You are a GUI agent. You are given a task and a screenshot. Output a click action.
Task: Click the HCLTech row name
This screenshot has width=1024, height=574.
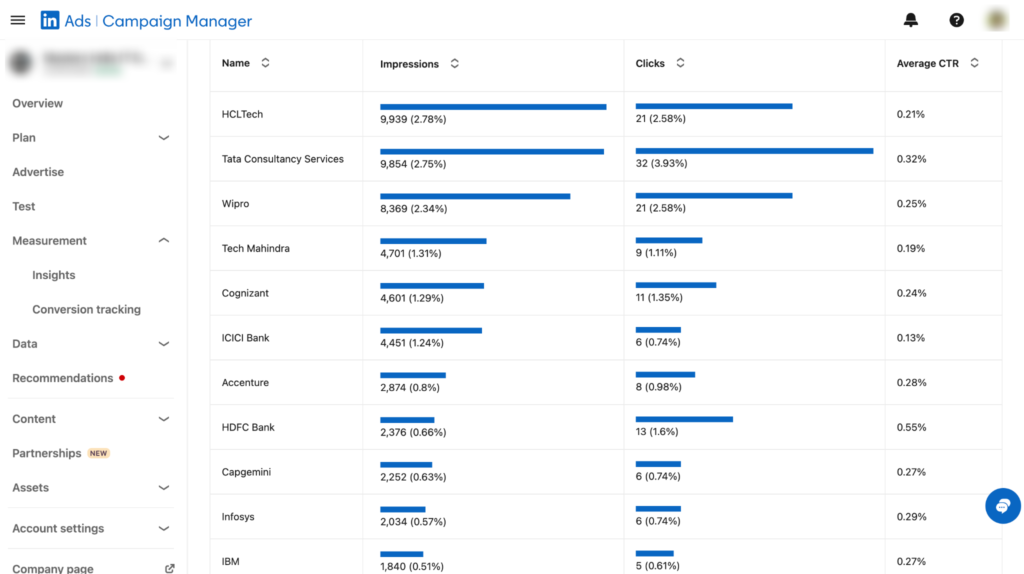point(242,114)
